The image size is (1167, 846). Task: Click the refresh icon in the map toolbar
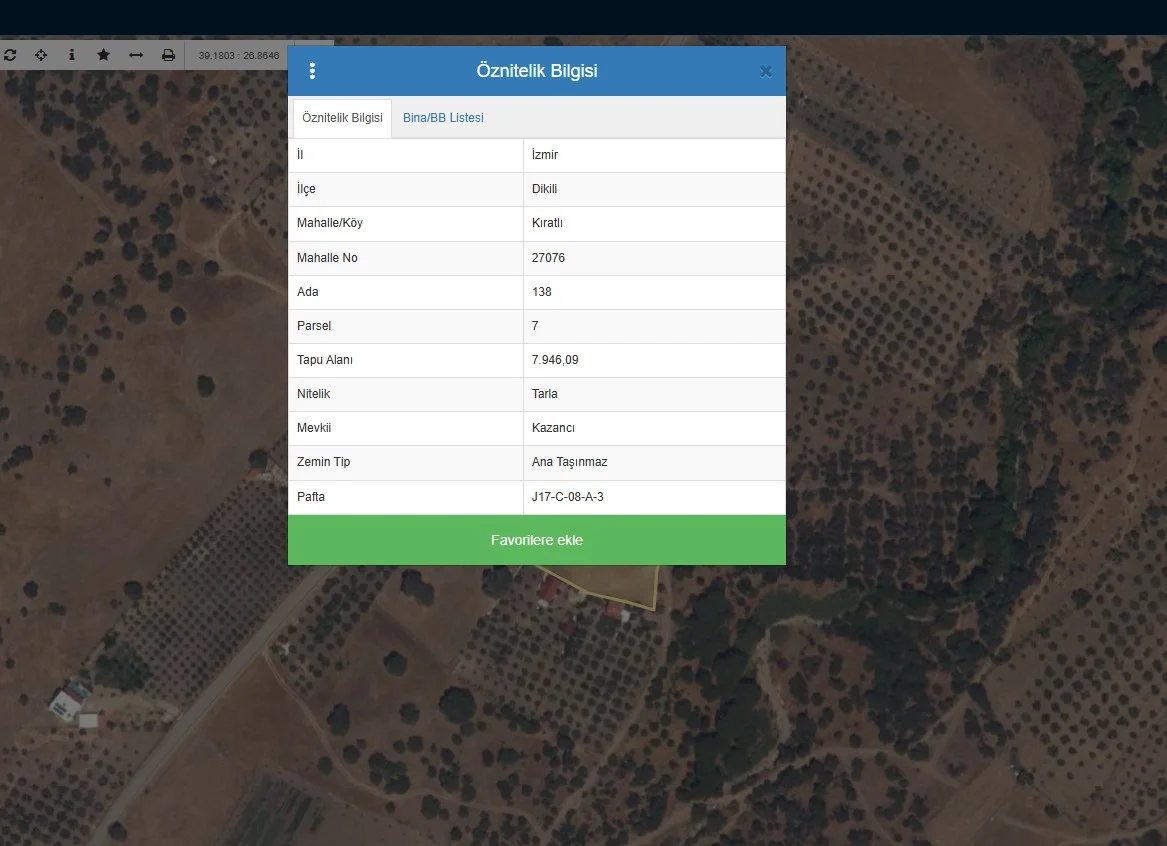pyautogui.click(x=10, y=55)
